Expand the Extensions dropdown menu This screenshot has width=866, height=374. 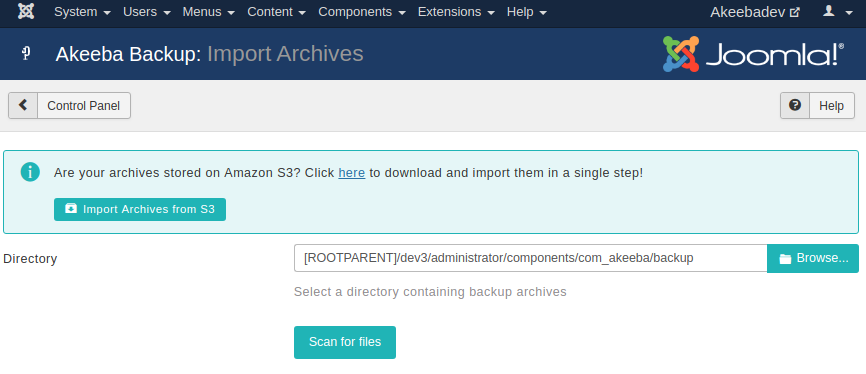tap(456, 12)
